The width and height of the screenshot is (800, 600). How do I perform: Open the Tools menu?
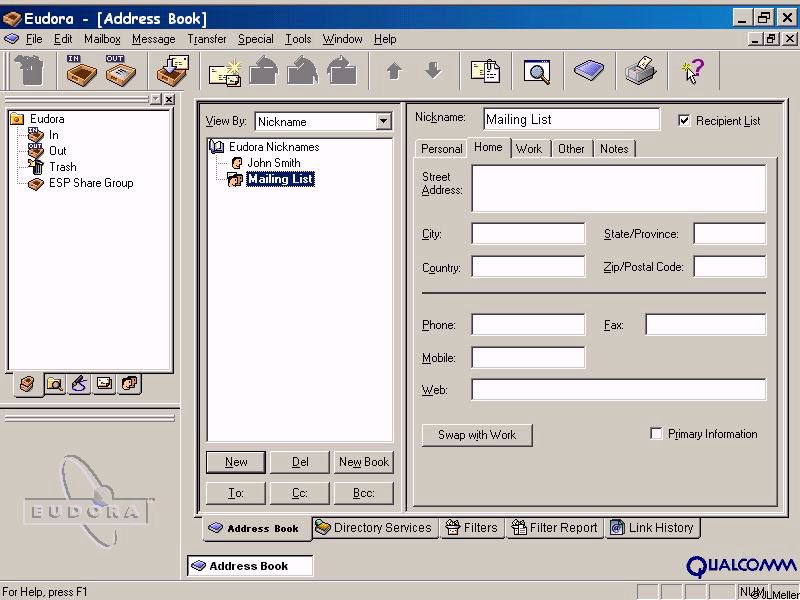pyautogui.click(x=298, y=39)
